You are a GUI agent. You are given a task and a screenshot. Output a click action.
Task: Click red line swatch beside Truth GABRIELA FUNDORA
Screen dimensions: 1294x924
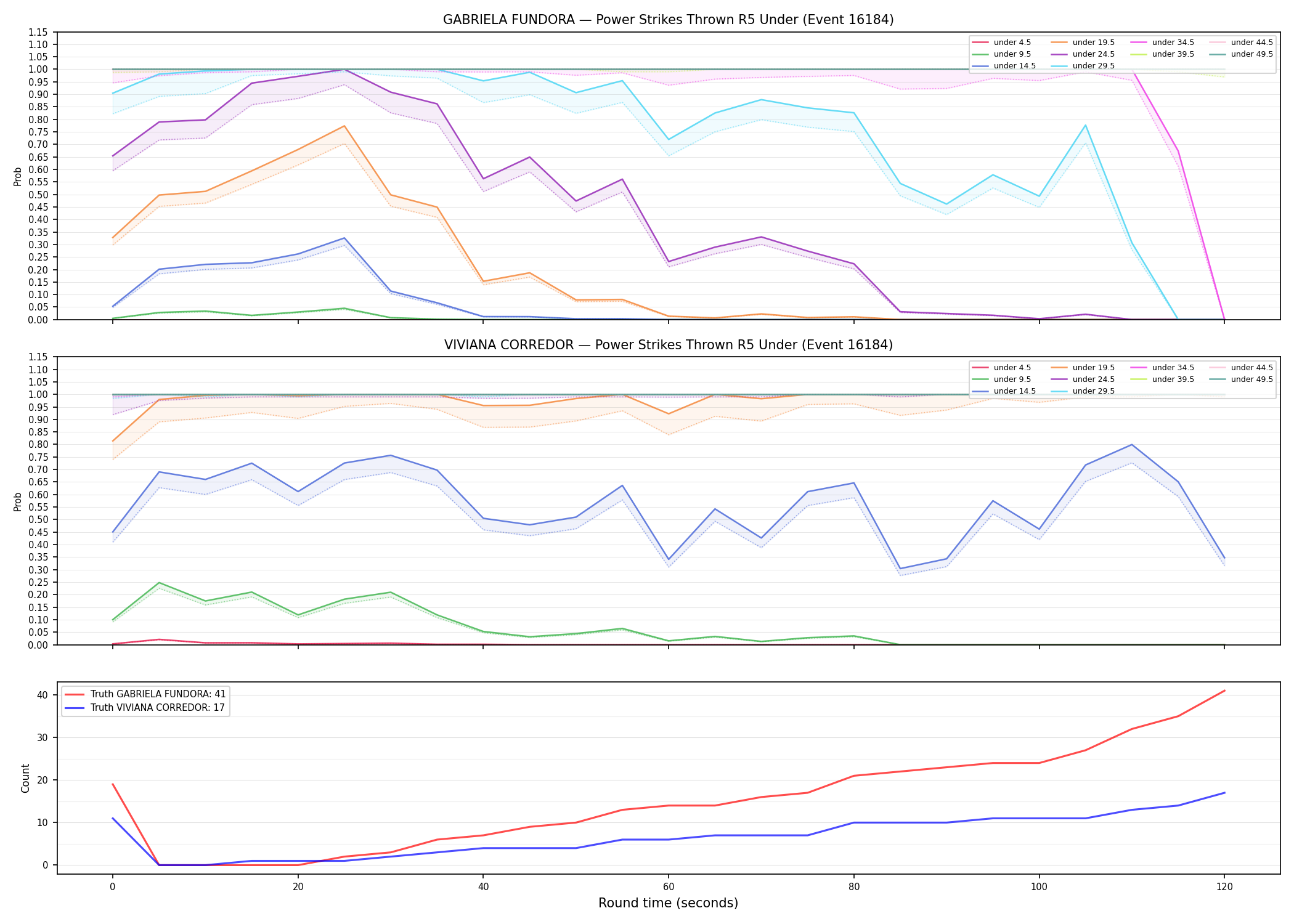click(x=75, y=694)
